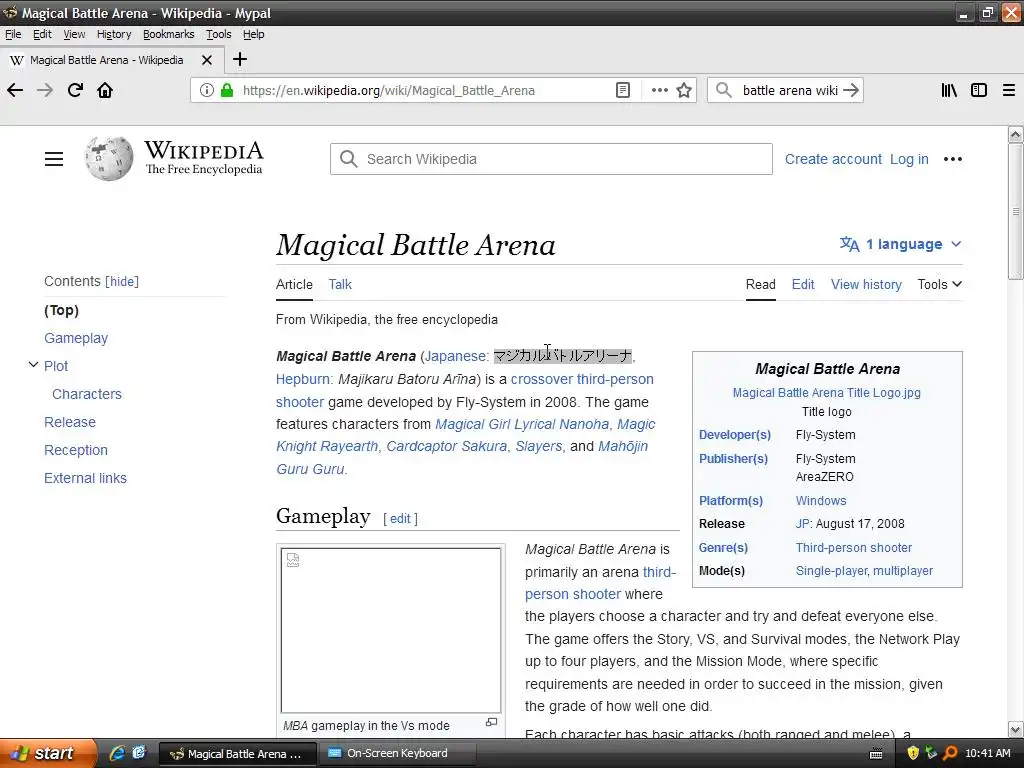Click the Wikipedia globe logo

pyautogui.click(x=108, y=159)
